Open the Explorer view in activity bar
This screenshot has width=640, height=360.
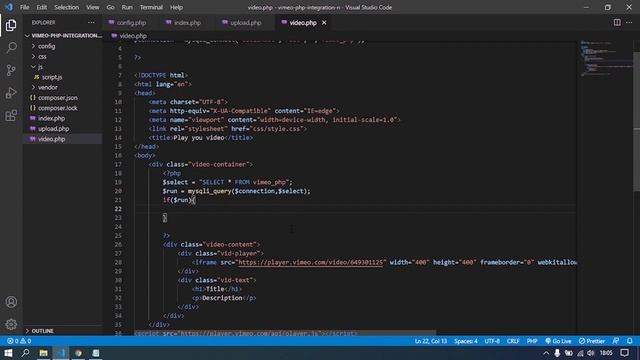pos(11,25)
